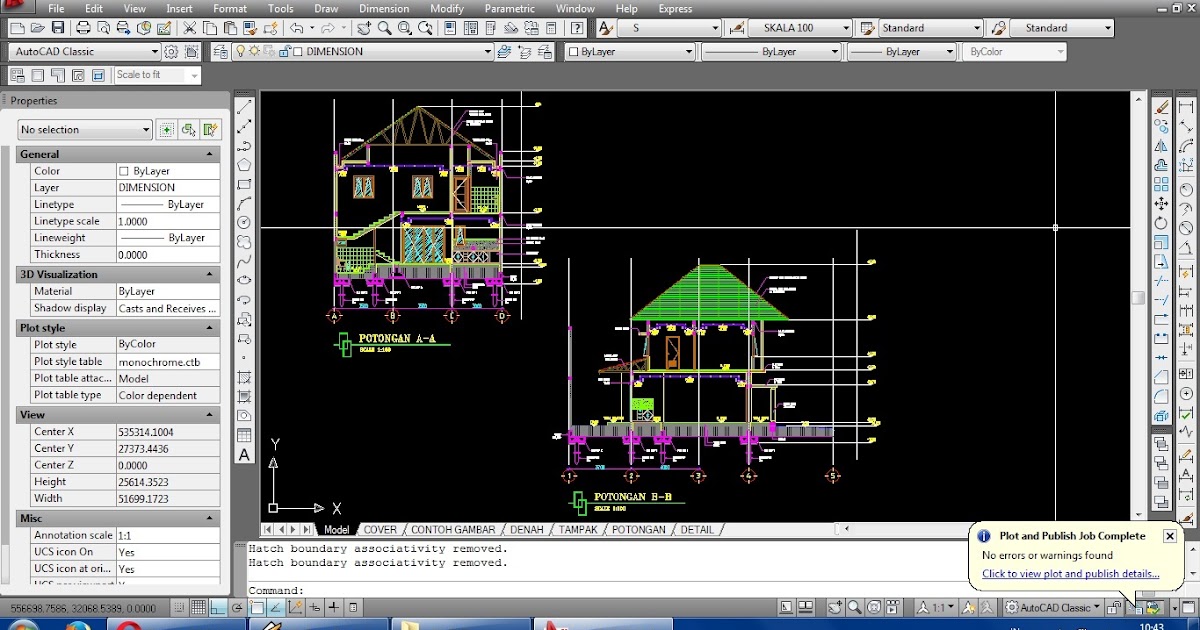Activate the Pan Realtime tool
This screenshot has height=630, width=1200.
coord(364,28)
